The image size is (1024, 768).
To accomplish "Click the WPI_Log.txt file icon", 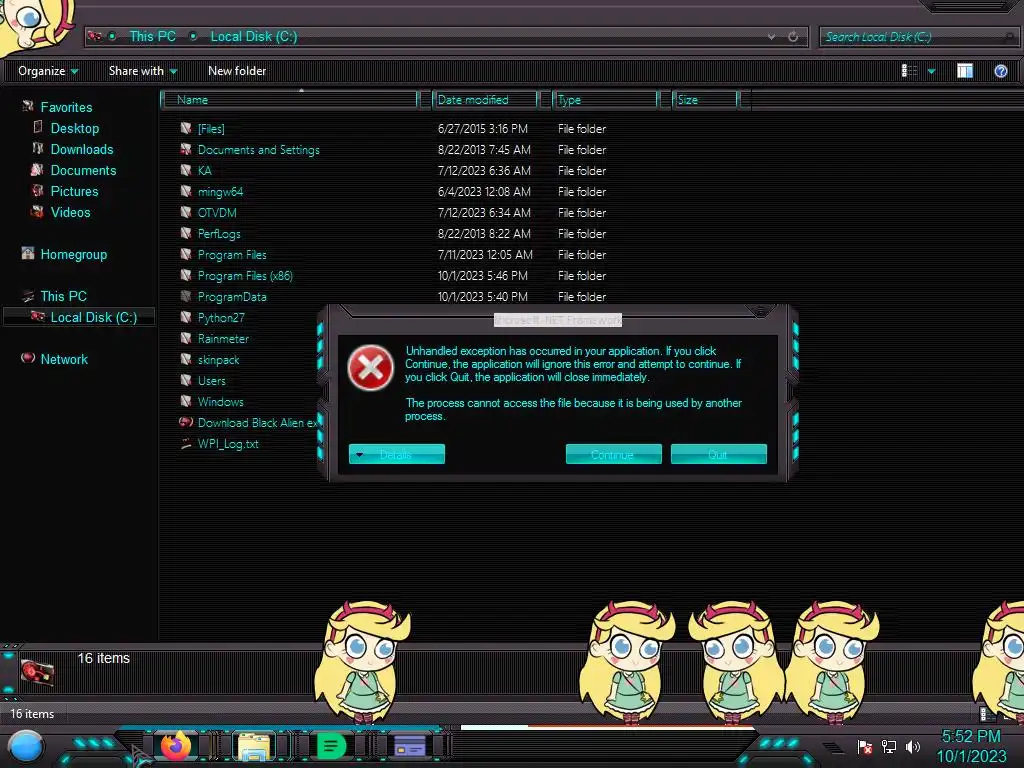I will coord(186,444).
